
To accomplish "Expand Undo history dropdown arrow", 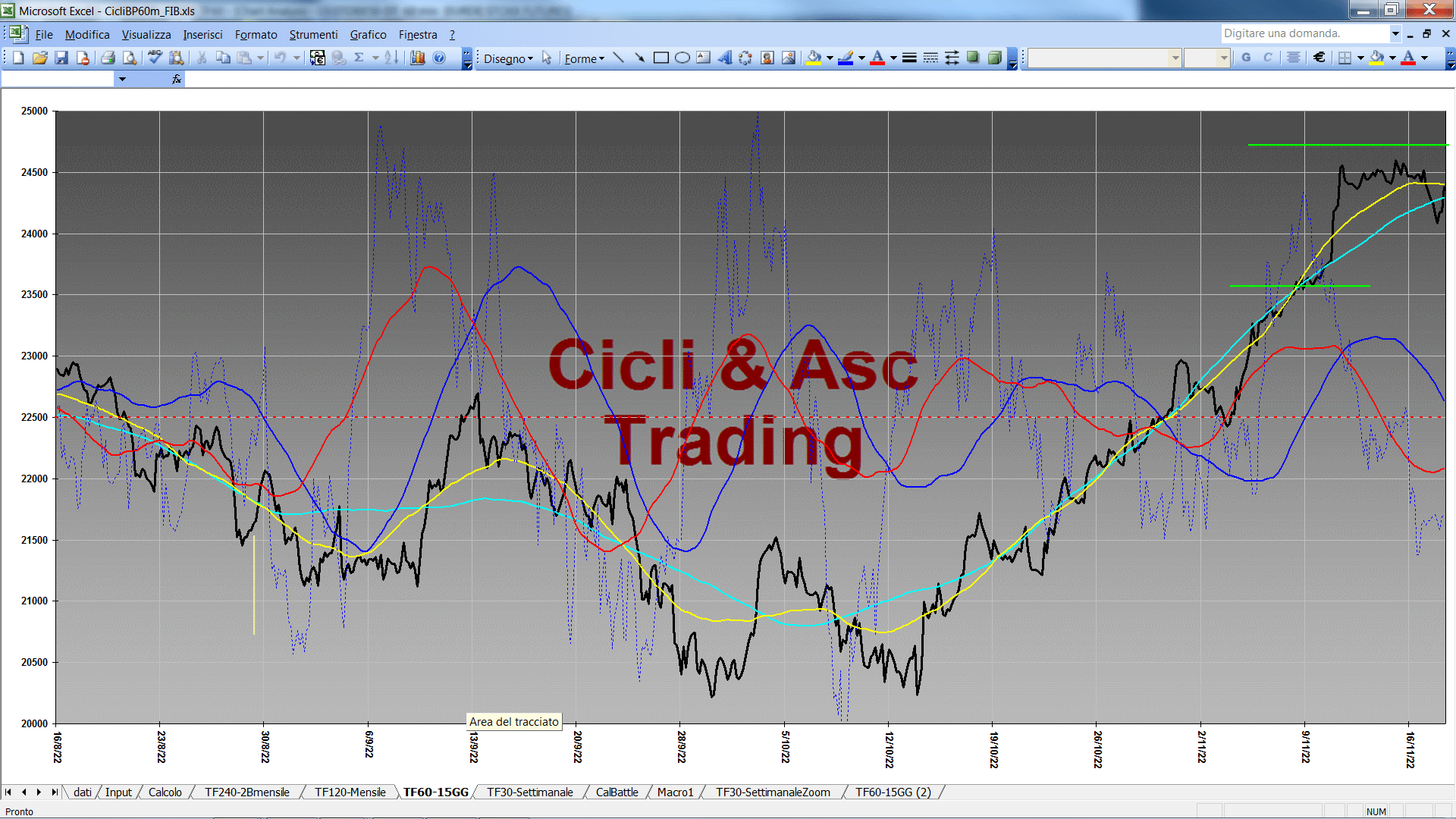I will pyautogui.click(x=297, y=58).
